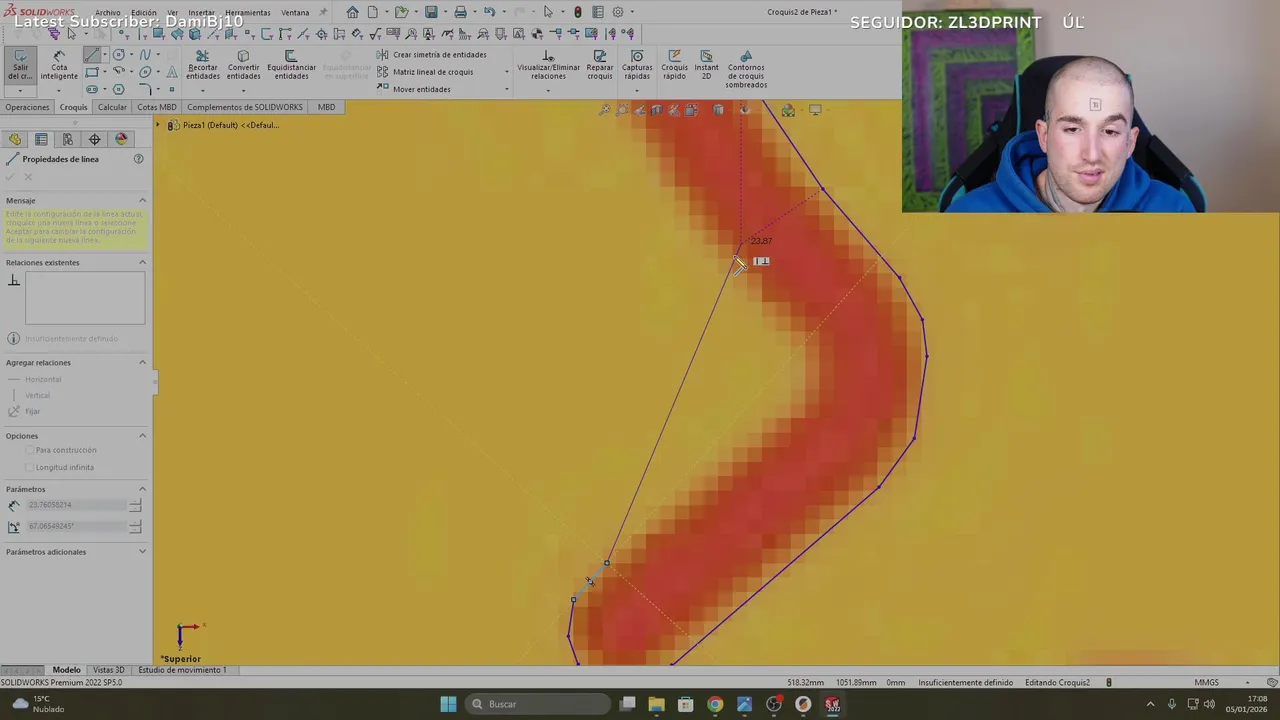This screenshot has height=720, width=1280.
Task: Toggle Instant 2D
Action: pos(706,66)
